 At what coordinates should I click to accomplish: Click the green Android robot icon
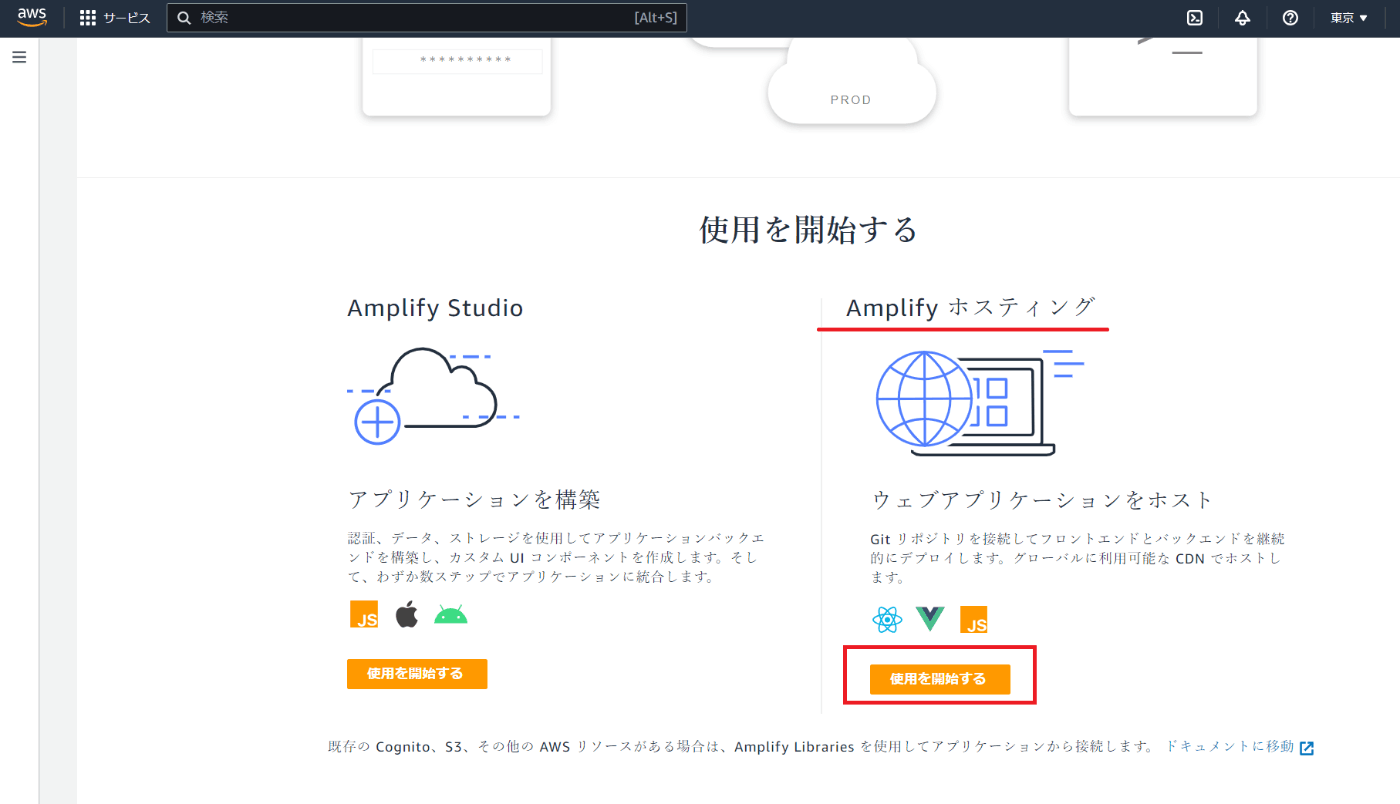click(x=451, y=614)
